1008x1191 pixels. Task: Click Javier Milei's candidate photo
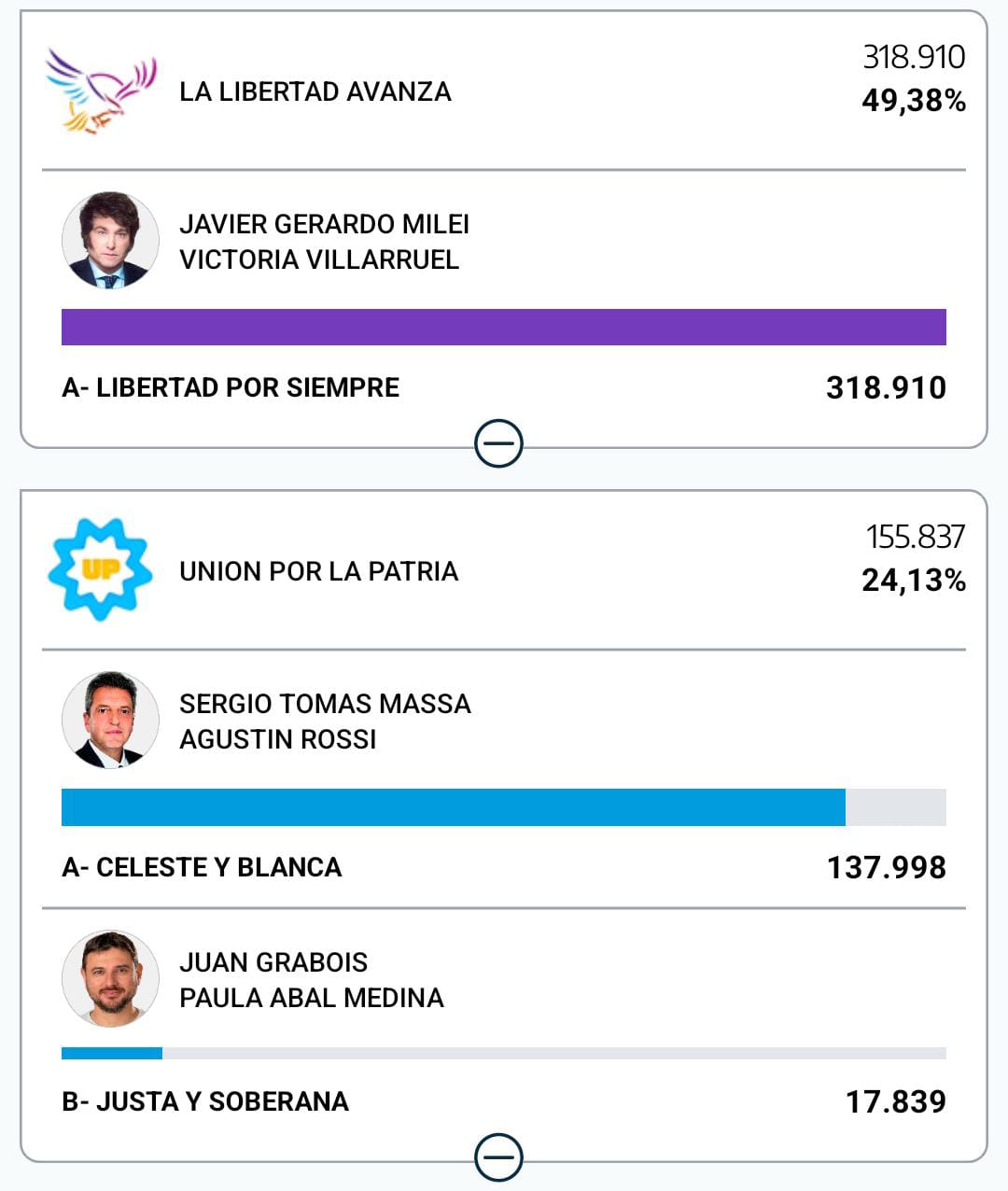point(110,241)
